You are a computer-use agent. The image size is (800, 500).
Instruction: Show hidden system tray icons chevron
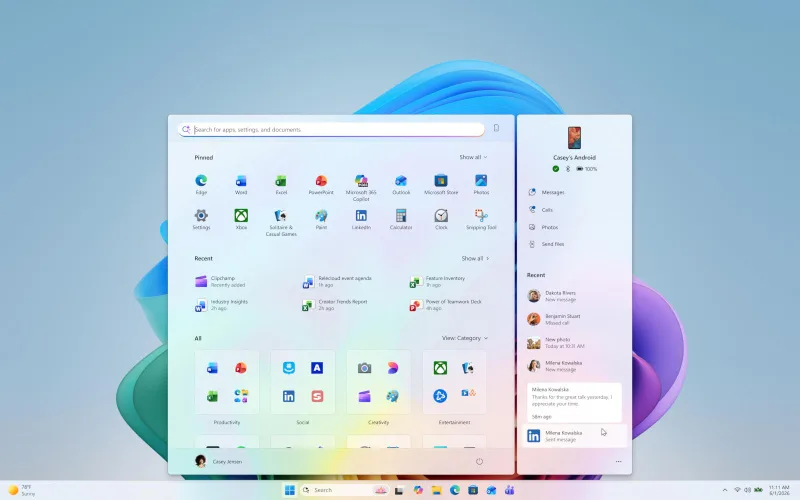click(x=725, y=490)
